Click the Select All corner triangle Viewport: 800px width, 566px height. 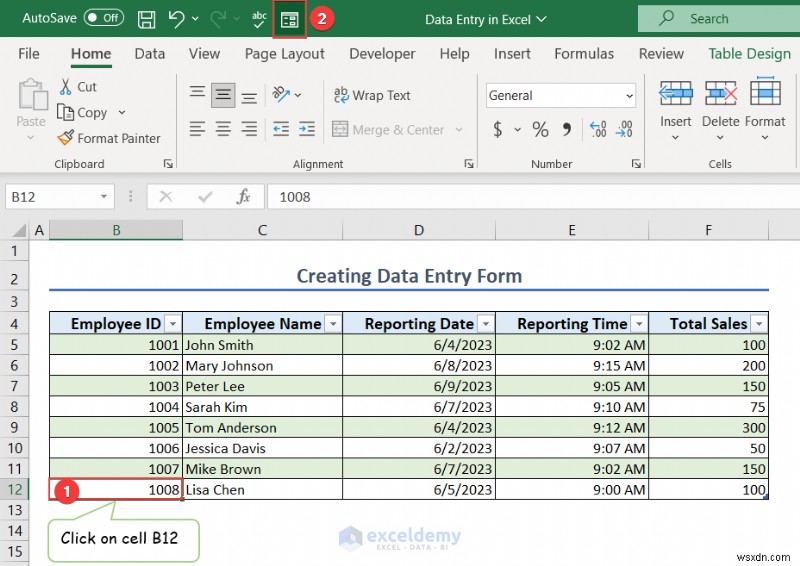[x=19, y=231]
